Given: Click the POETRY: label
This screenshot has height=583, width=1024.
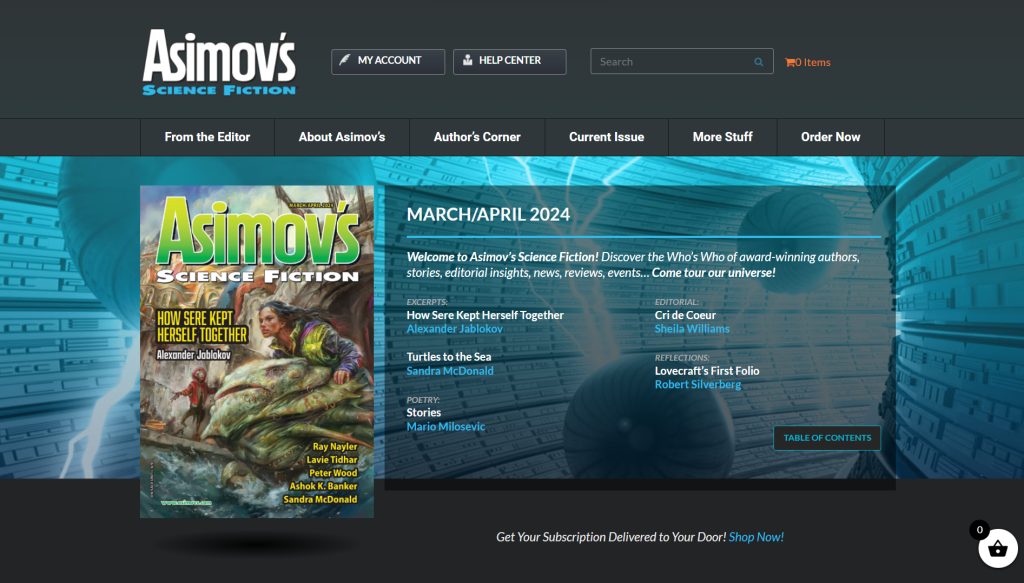Looking at the screenshot, I should 423,400.
